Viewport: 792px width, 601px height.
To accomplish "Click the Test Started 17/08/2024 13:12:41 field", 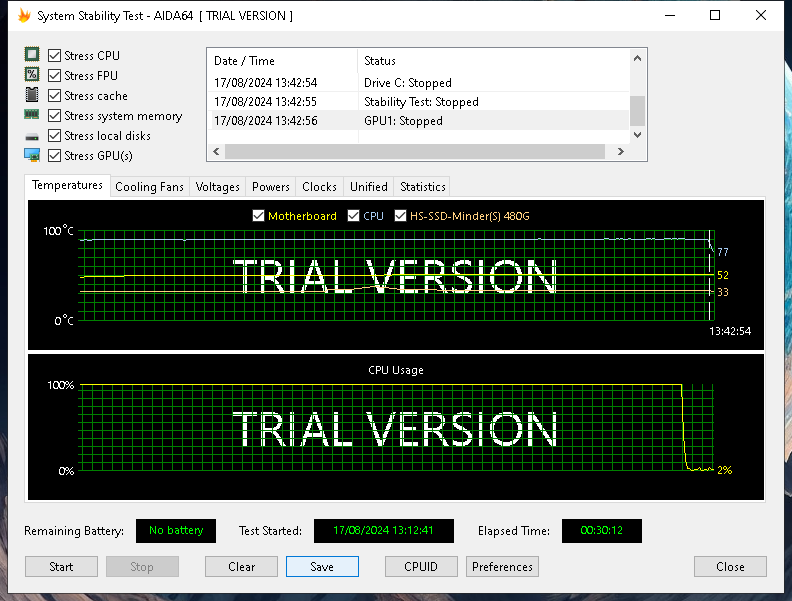I will pyautogui.click(x=383, y=530).
